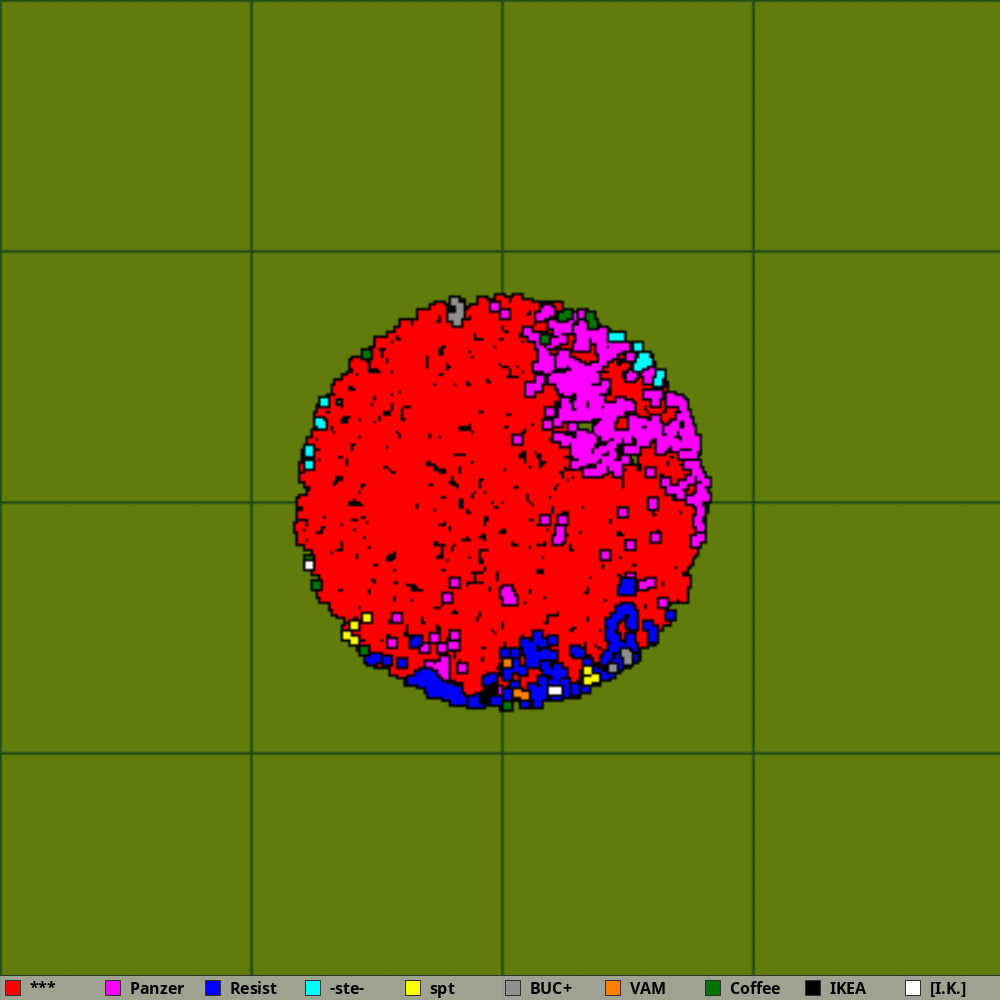Click the BUC+ label in the legend
Screen dimensions: 1000x1000
click(551, 988)
